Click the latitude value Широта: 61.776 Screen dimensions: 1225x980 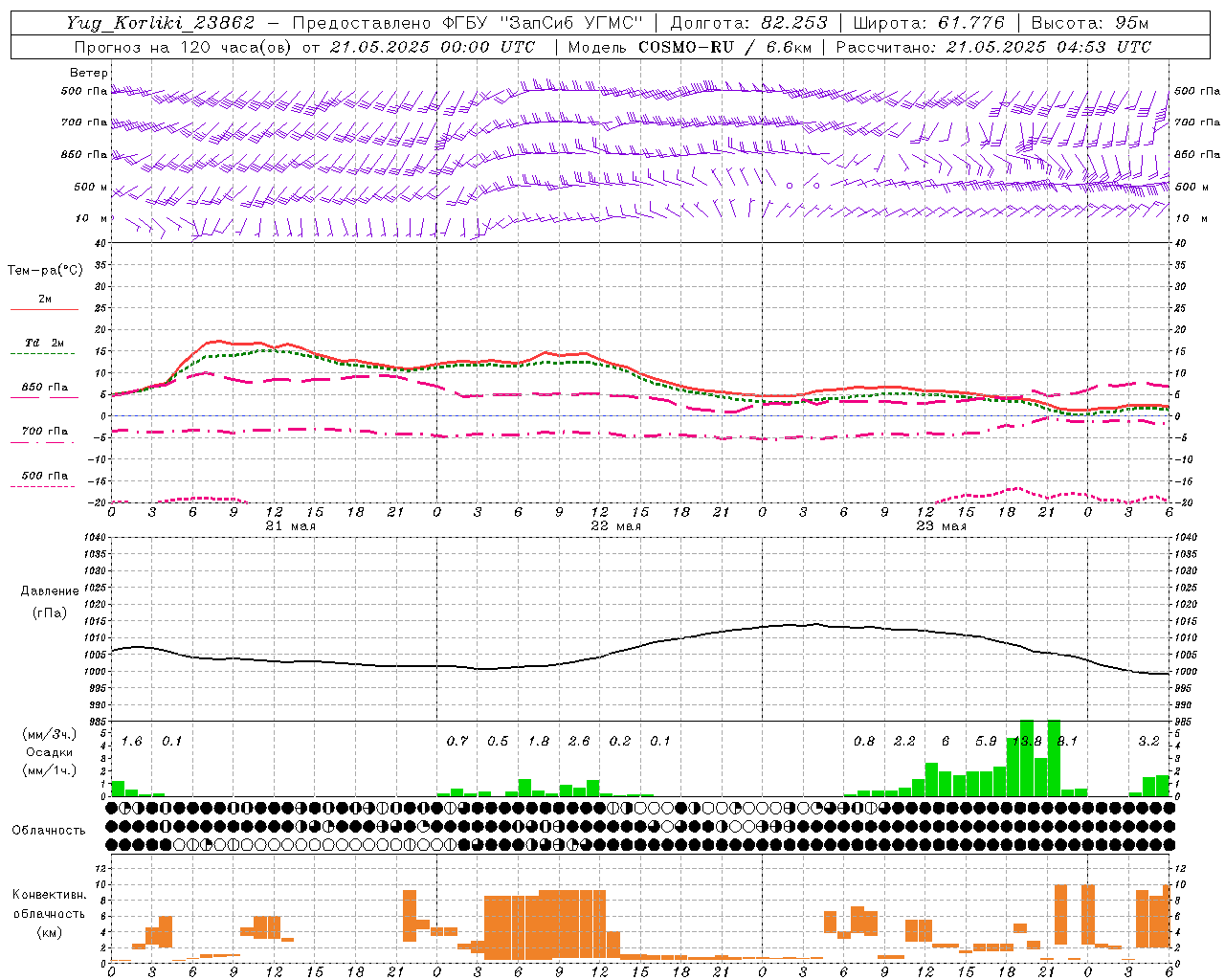(x=928, y=23)
